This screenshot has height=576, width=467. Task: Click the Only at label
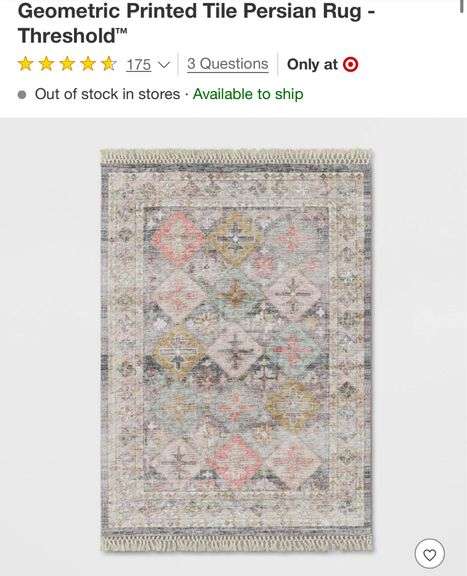[x=312, y=65]
